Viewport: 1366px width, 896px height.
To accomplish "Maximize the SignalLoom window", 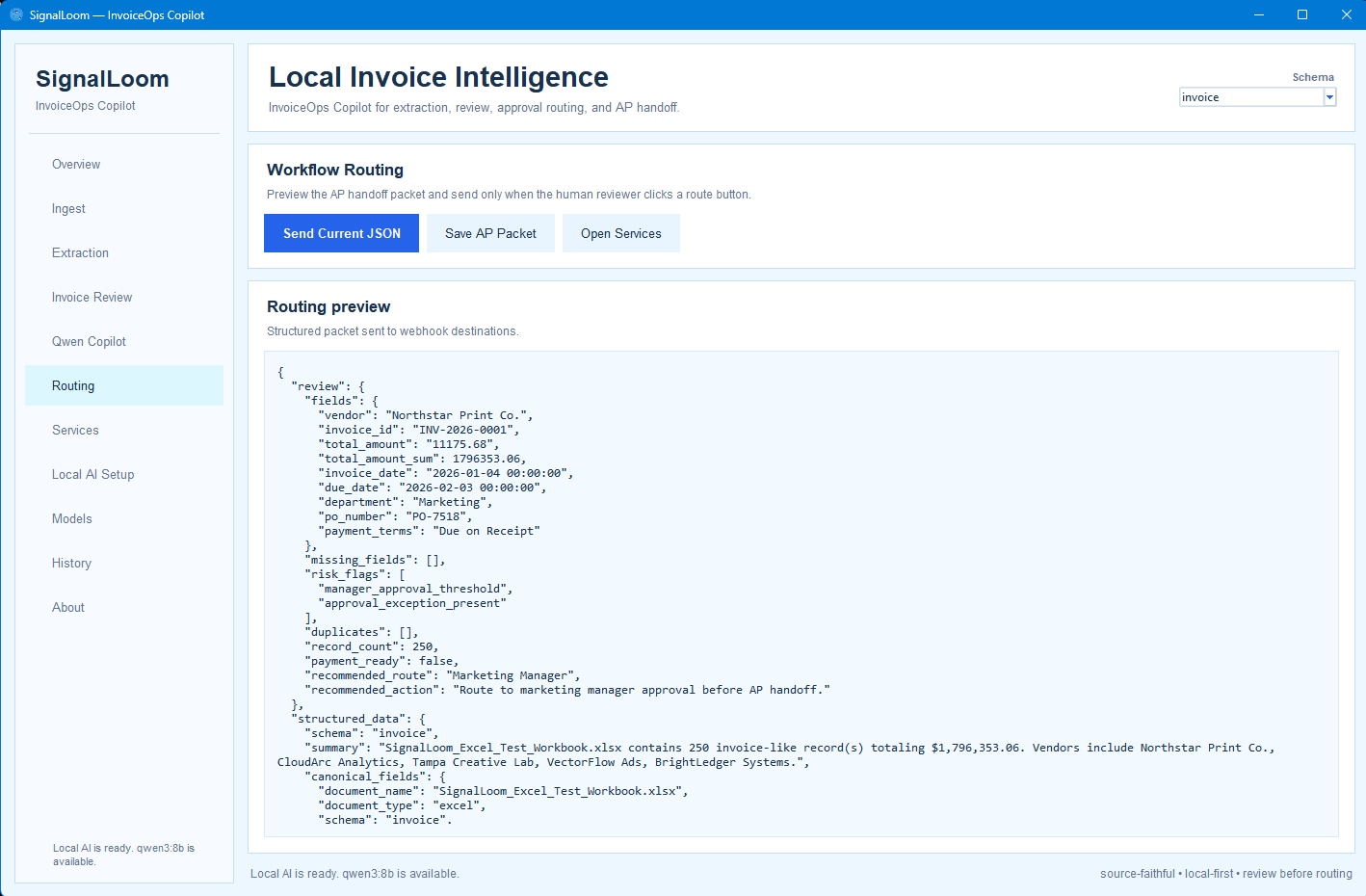I will coord(1302,14).
